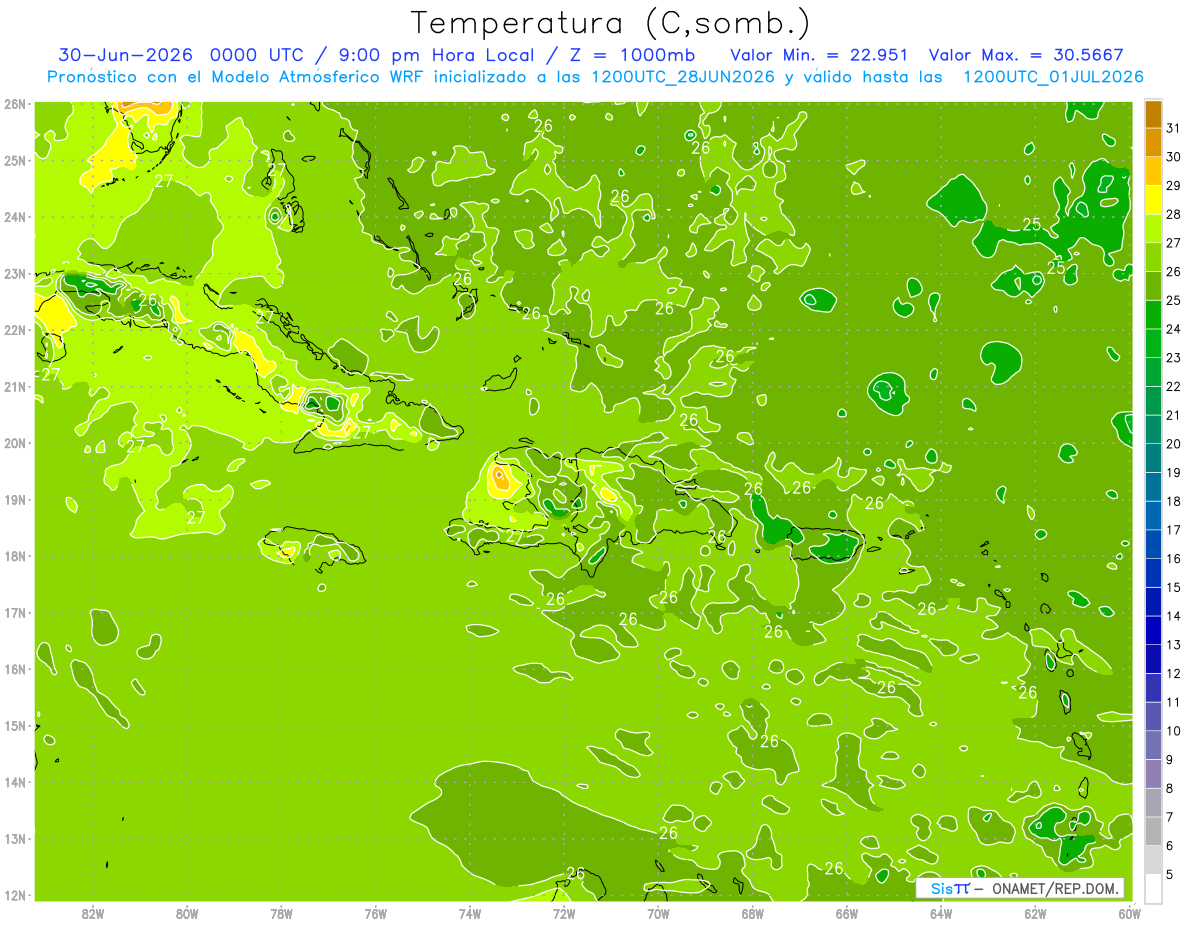Click the "62W" longitude axis label
This screenshot has height=927, width=1200.
pyautogui.click(x=1035, y=913)
